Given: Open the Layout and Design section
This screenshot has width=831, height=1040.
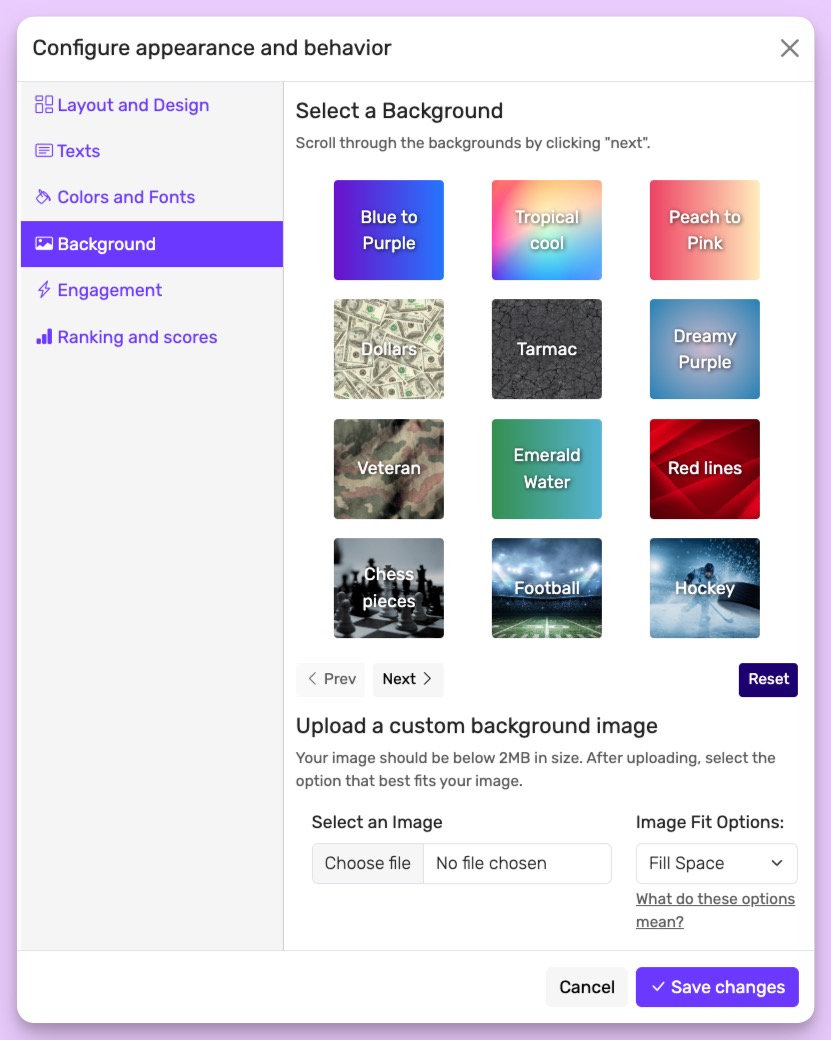Looking at the screenshot, I should (x=152, y=105).
